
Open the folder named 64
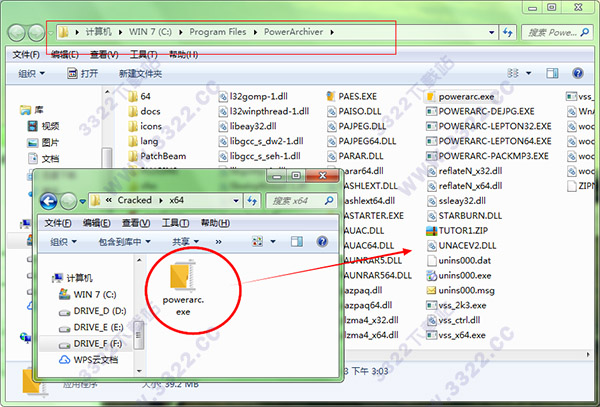(139, 96)
